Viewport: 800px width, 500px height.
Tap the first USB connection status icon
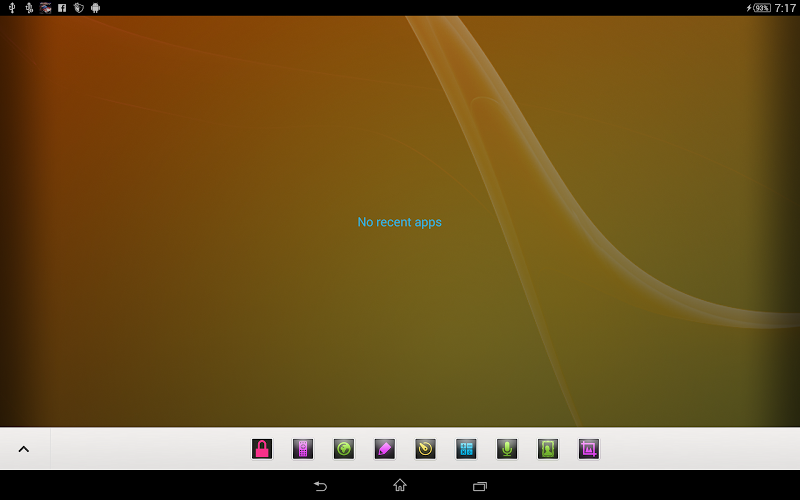(x=12, y=8)
